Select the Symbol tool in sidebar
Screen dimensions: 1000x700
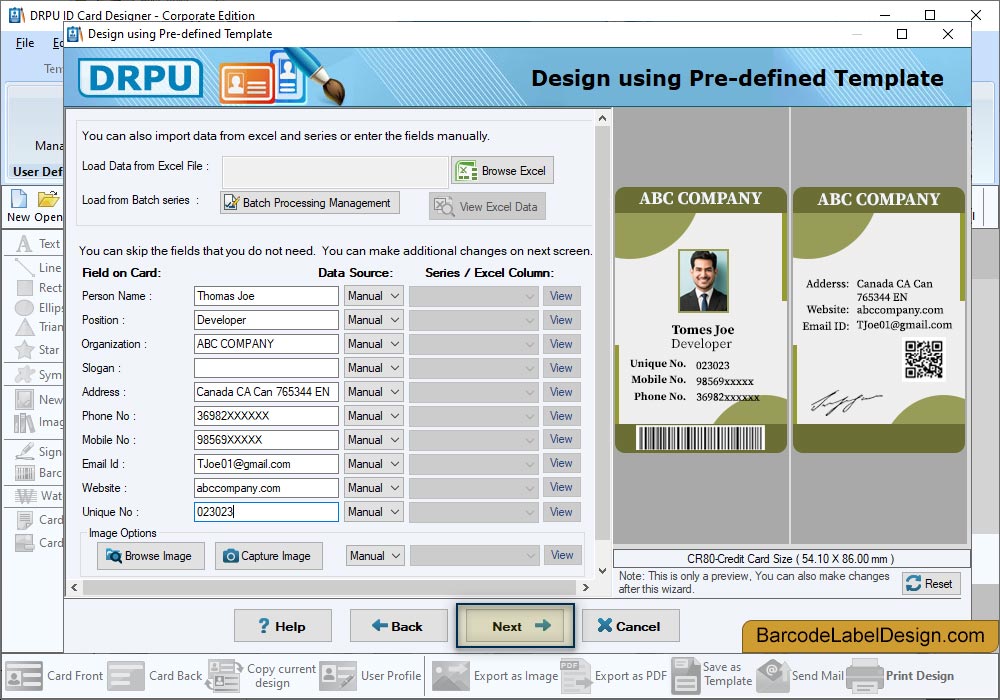pyautogui.click(x=38, y=374)
